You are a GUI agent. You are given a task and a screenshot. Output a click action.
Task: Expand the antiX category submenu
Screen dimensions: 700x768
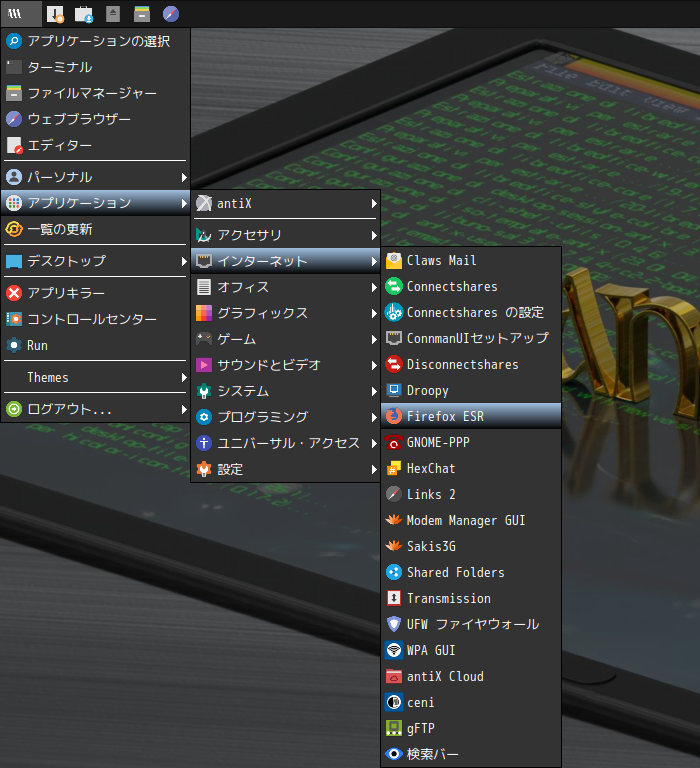point(286,203)
